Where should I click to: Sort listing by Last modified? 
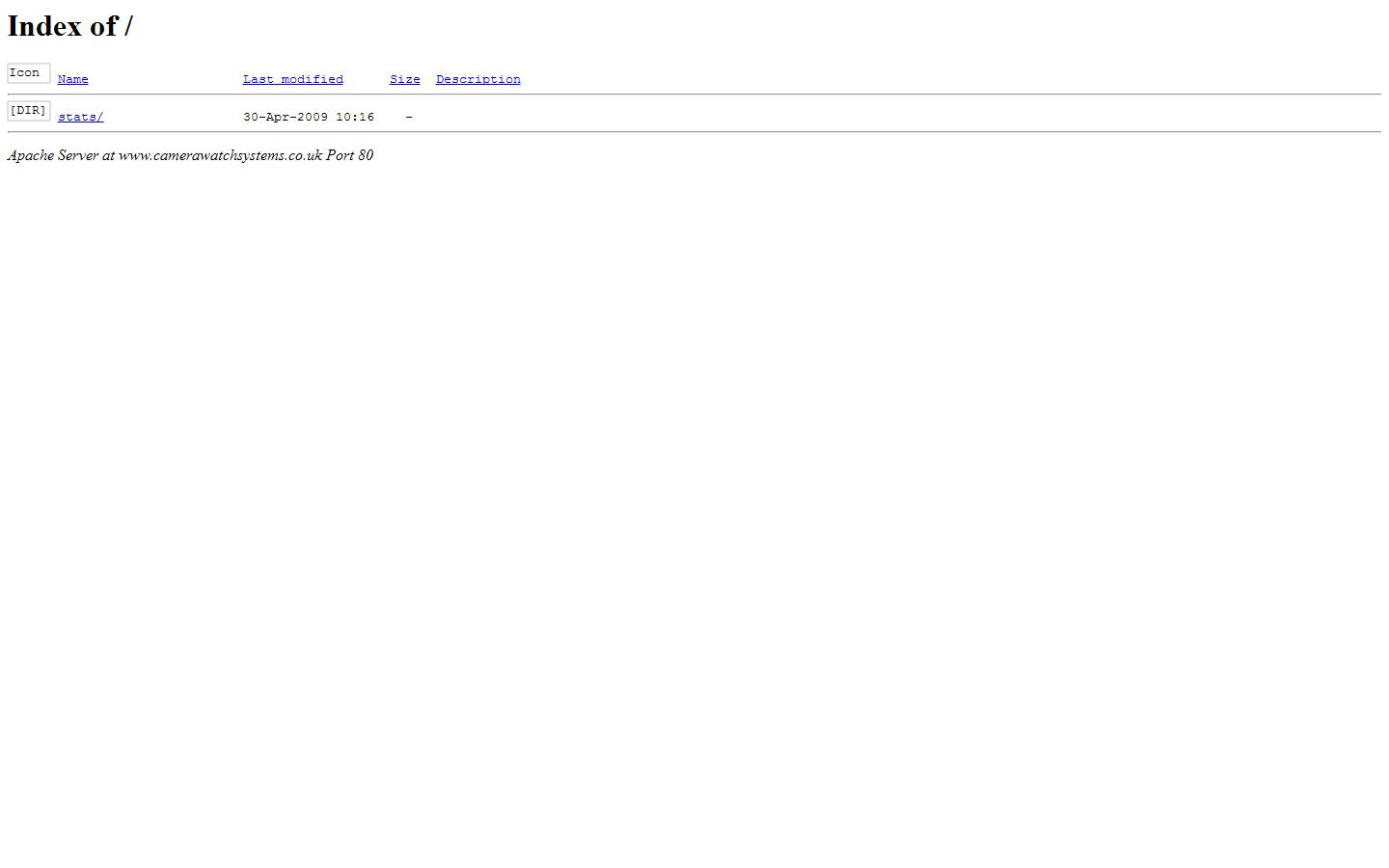(292, 79)
